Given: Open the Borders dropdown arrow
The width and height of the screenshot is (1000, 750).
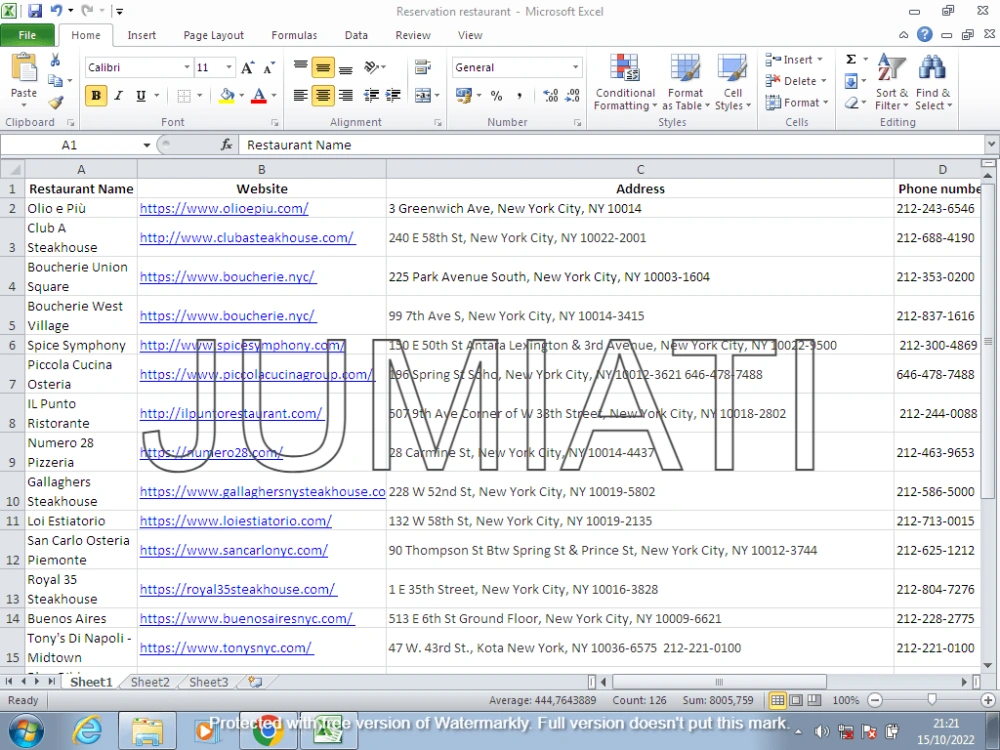Looking at the screenshot, I should point(200,96).
